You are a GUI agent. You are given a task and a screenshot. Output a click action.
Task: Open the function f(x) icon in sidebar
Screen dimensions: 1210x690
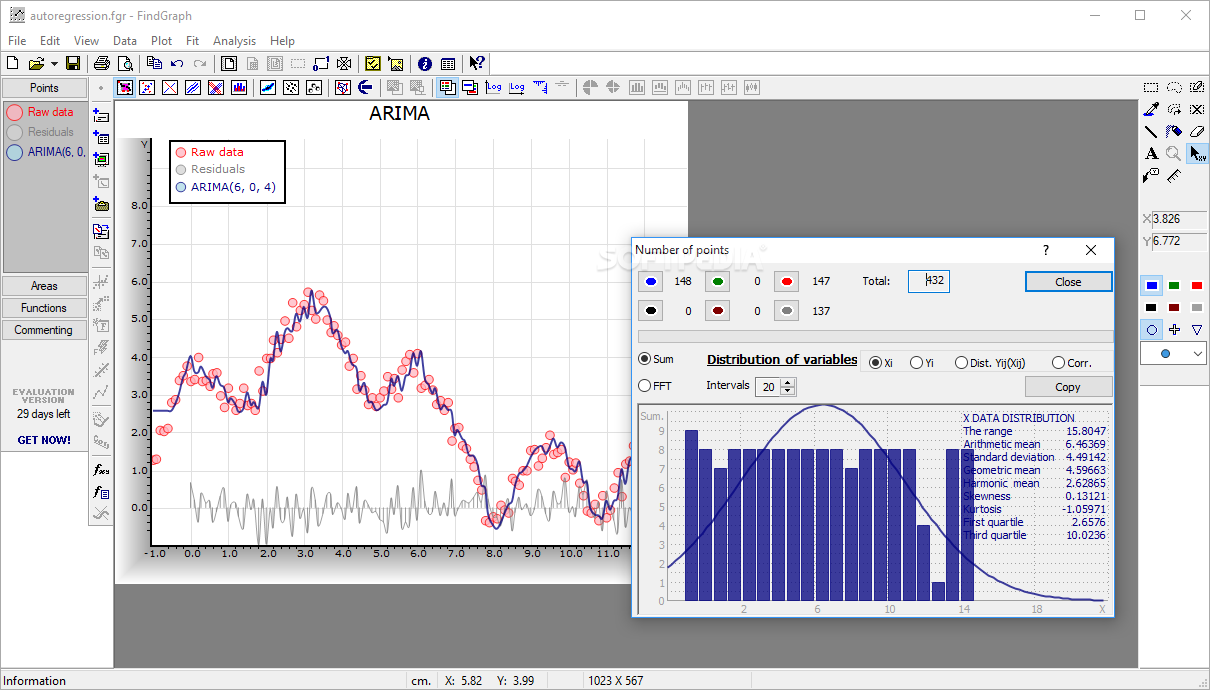click(101, 469)
